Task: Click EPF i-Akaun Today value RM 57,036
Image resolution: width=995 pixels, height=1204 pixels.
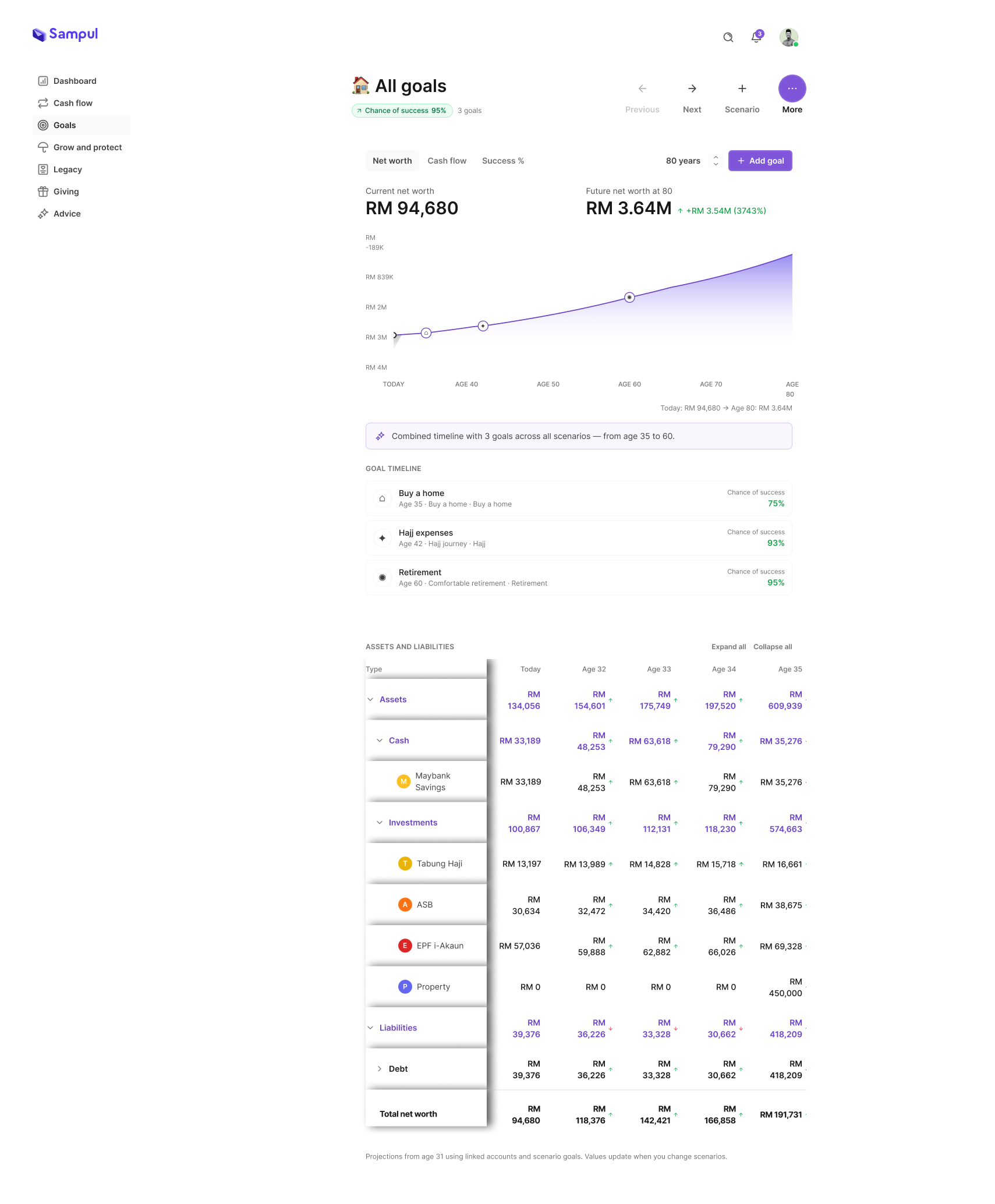Action: click(x=519, y=946)
